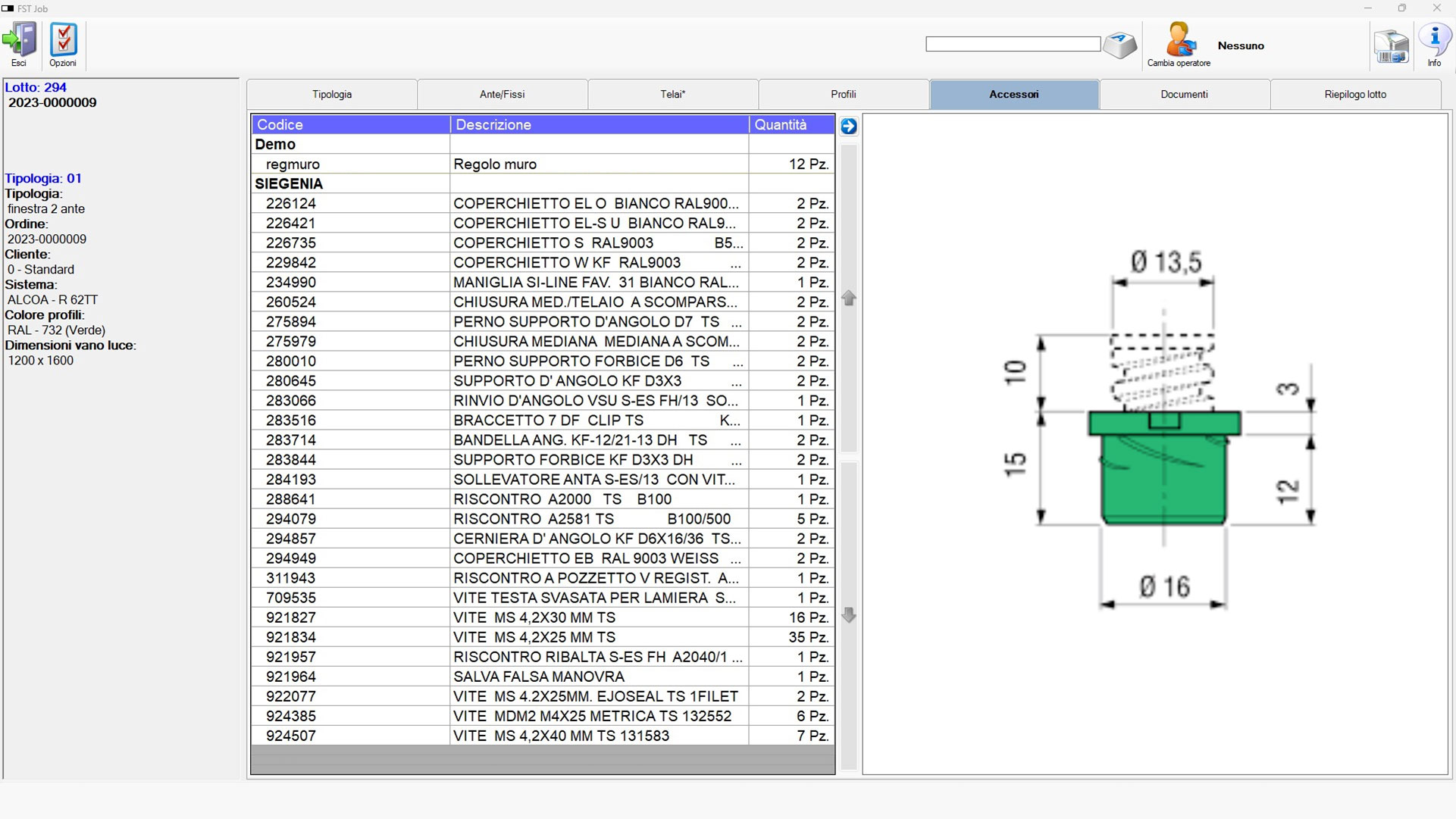The height and width of the screenshot is (819, 1456).
Task: Select CHIUSURA MEDIANA row 275979
Action: (x=543, y=341)
